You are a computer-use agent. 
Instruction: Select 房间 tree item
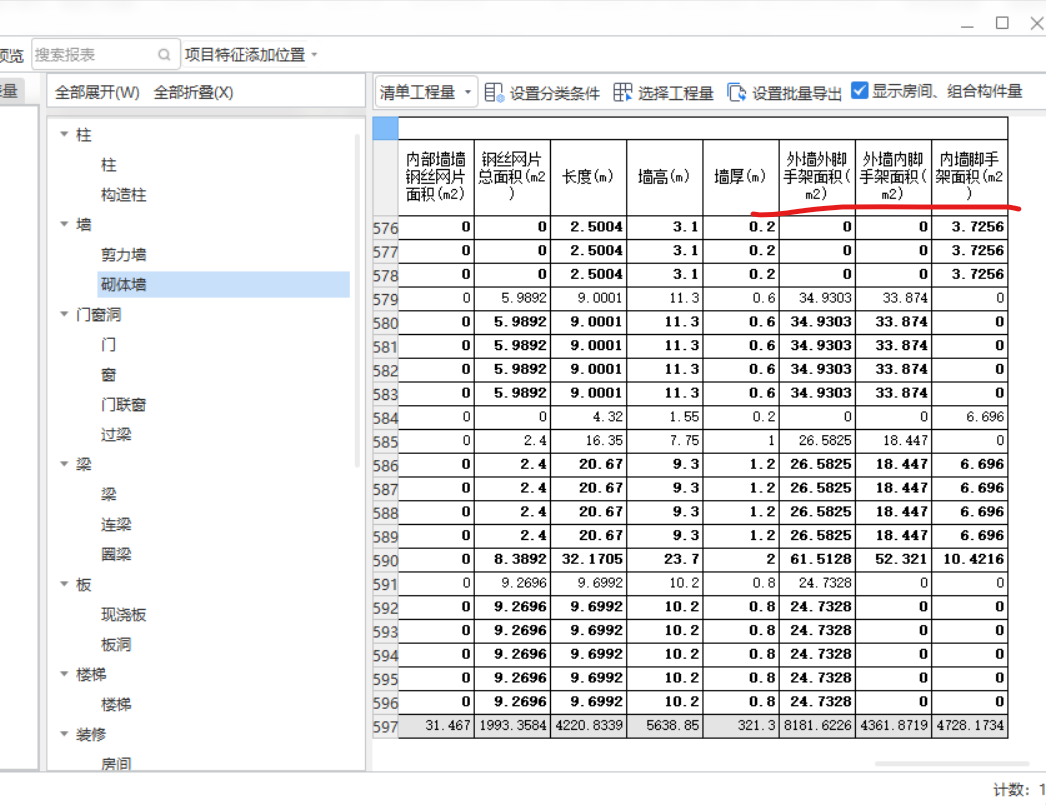(116, 764)
